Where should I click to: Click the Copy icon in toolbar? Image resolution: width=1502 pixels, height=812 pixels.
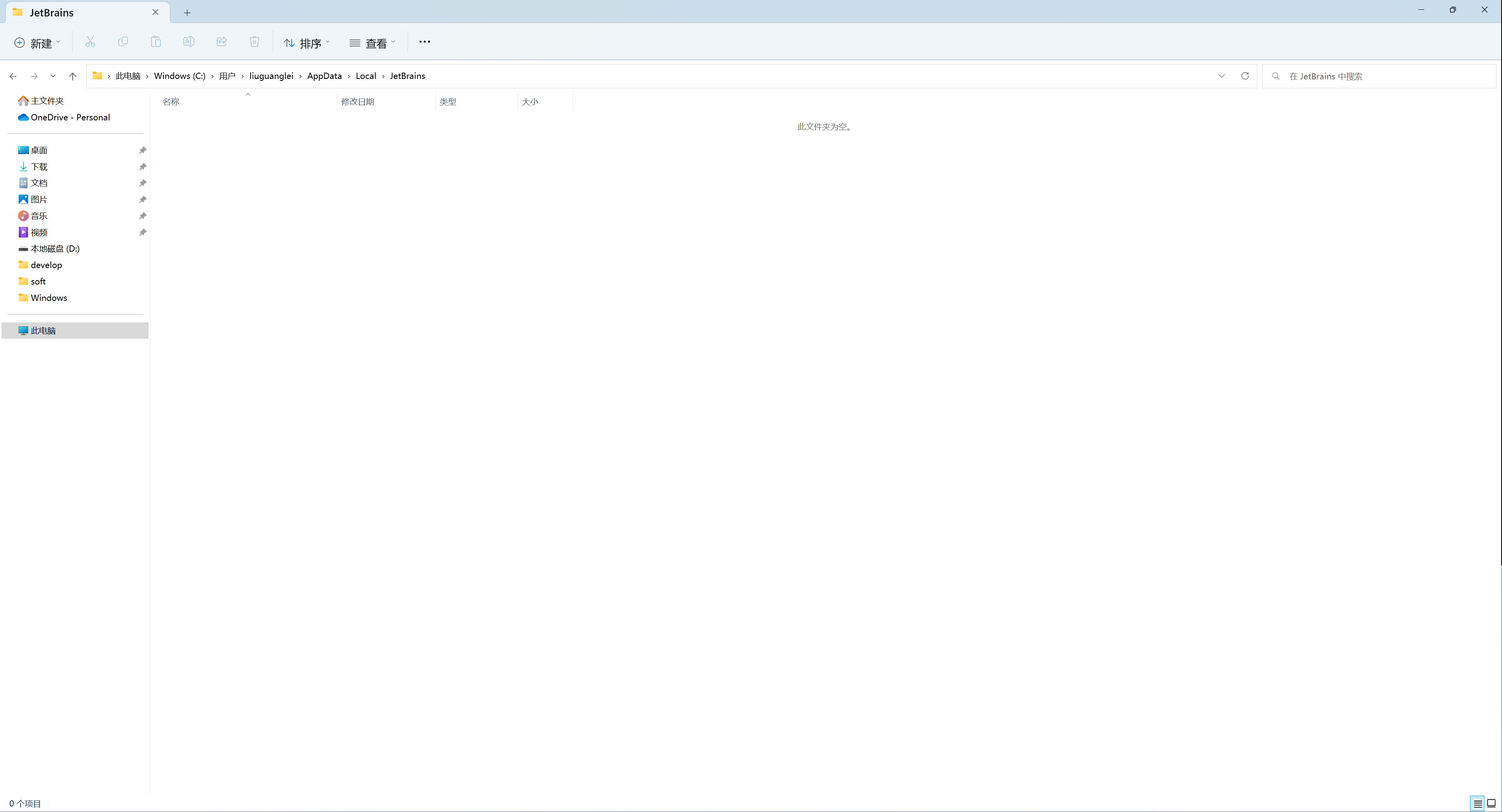tap(123, 42)
